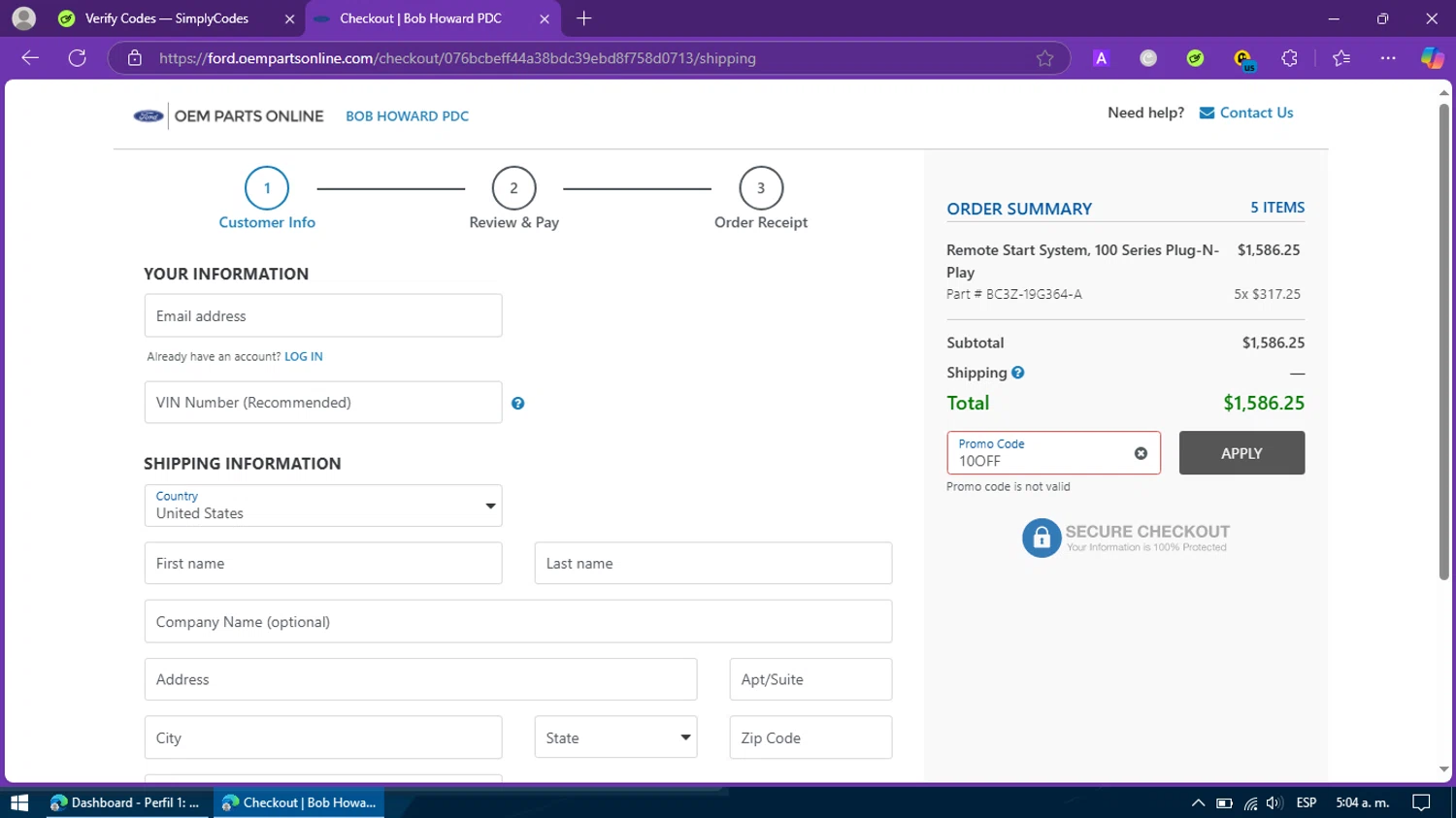Click the Zip Code field
The width and height of the screenshot is (1456, 818).
(x=811, y=737)
